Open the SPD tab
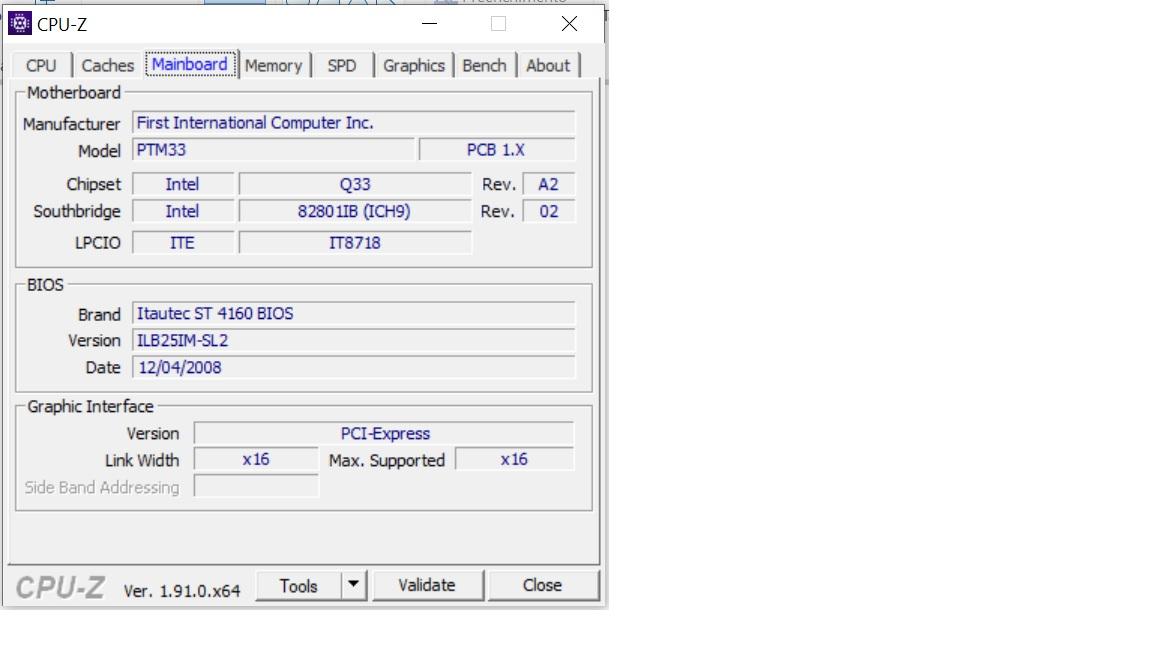 pos(342,65)
